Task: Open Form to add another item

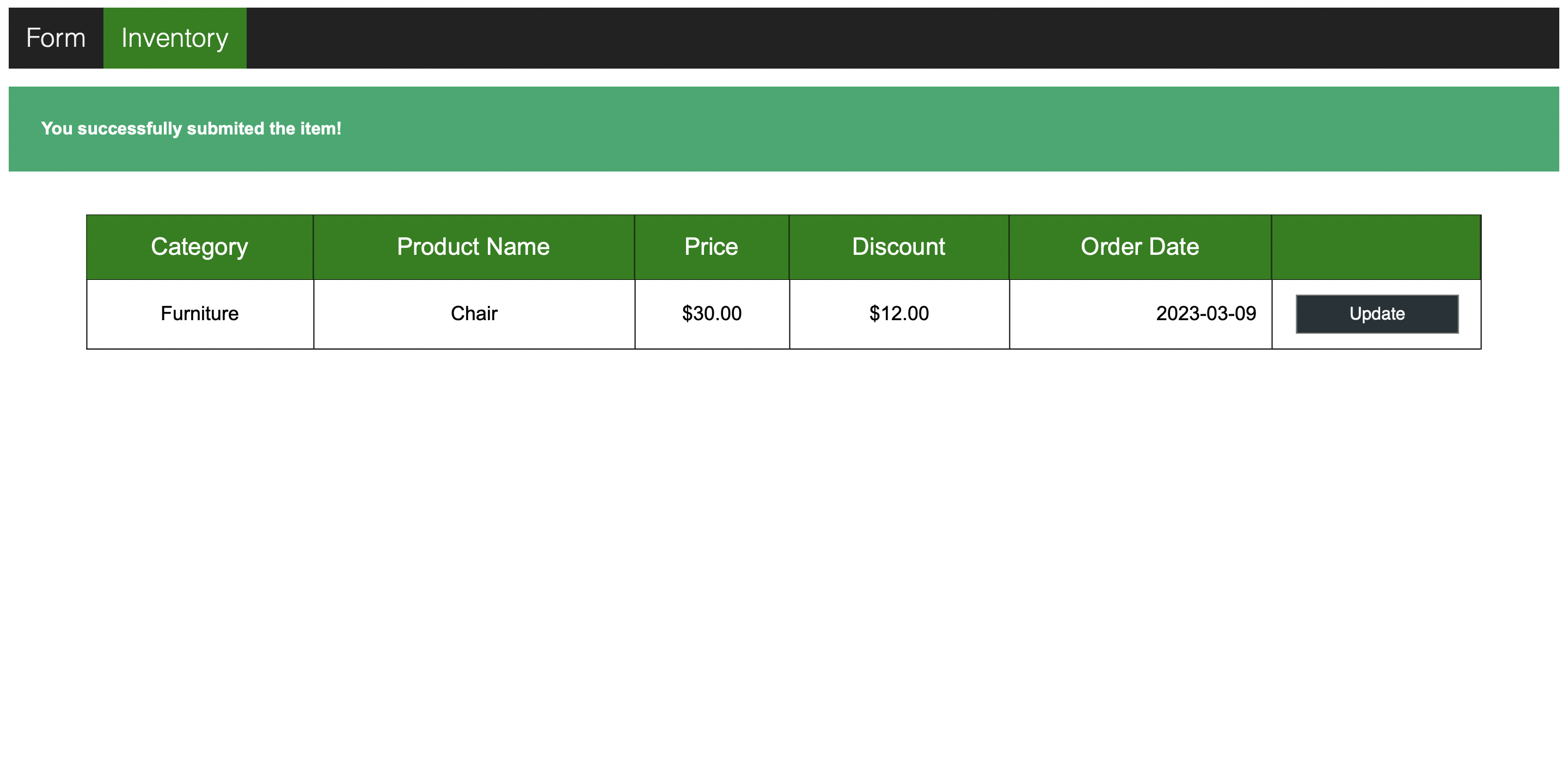Action: point(55,37)
